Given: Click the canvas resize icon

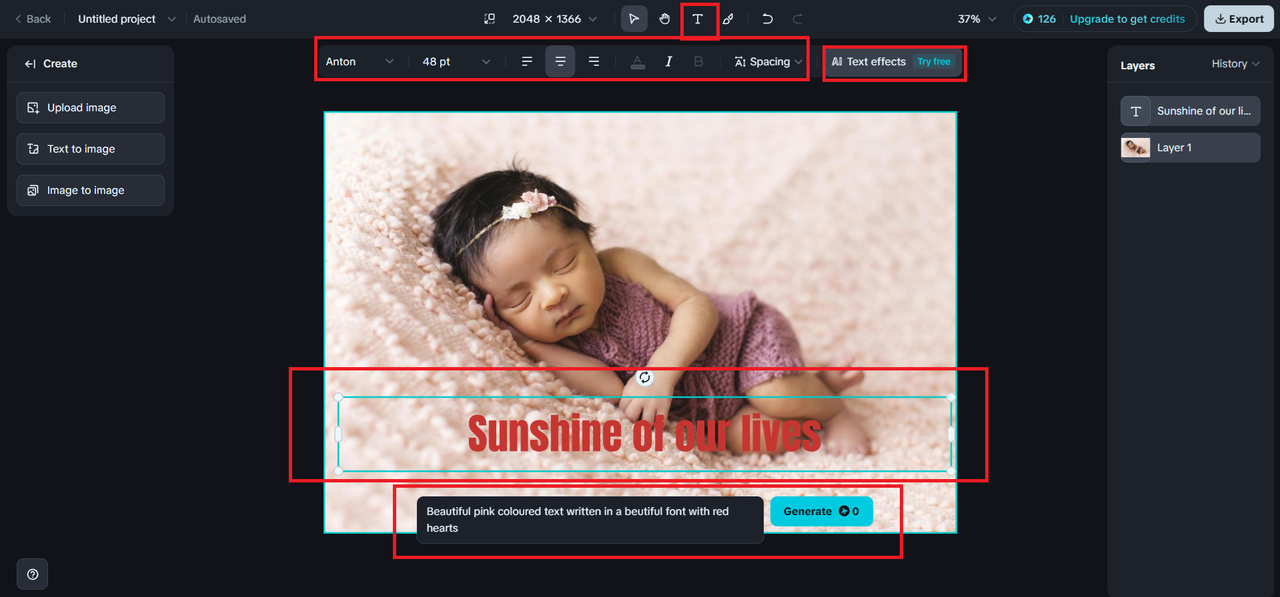Looking at the screenshot, I should (x=490, y=19).
